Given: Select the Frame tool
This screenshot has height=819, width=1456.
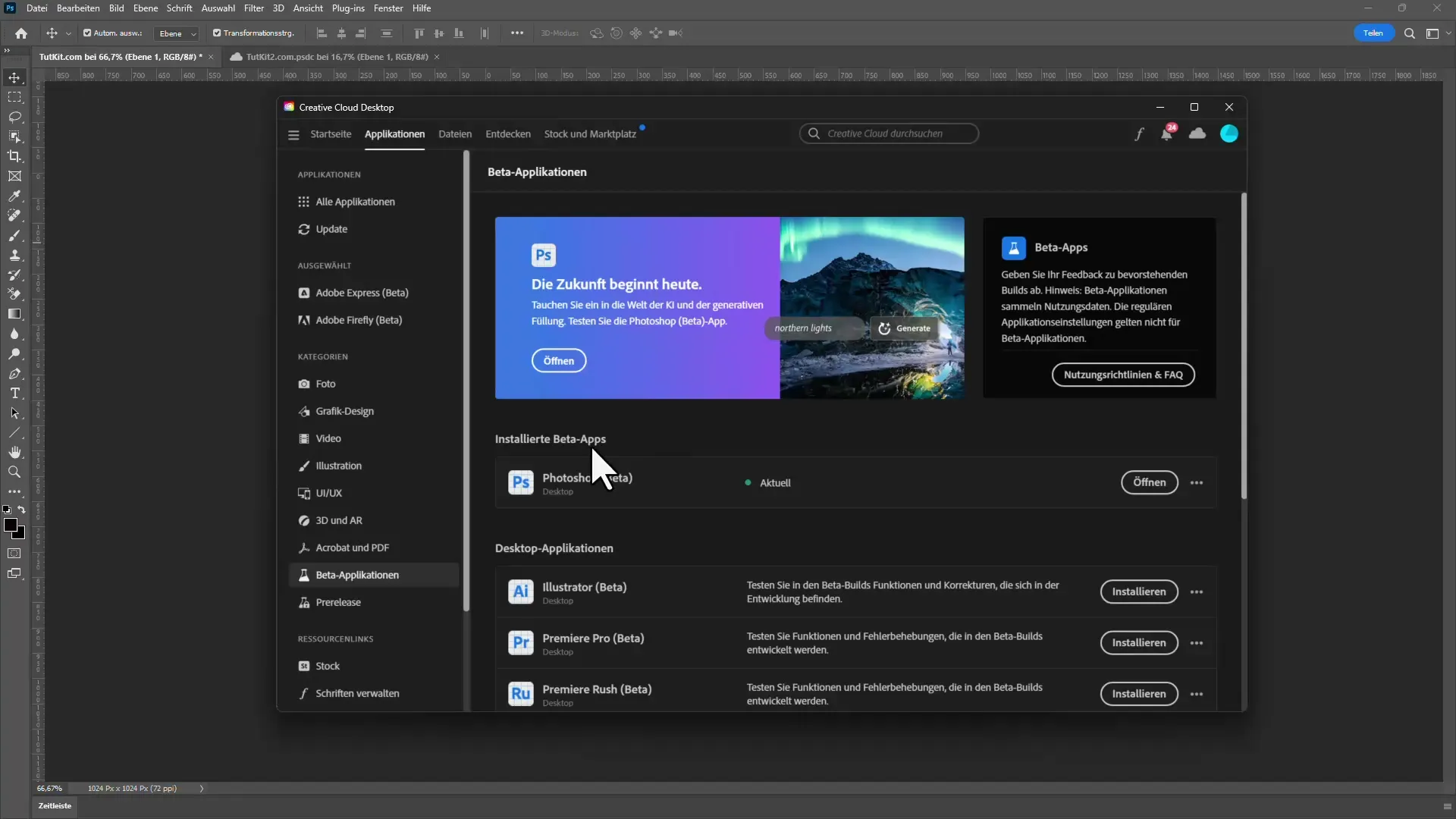Looking at the screenshot, I should pyautogui.click(x=14, y=176).
